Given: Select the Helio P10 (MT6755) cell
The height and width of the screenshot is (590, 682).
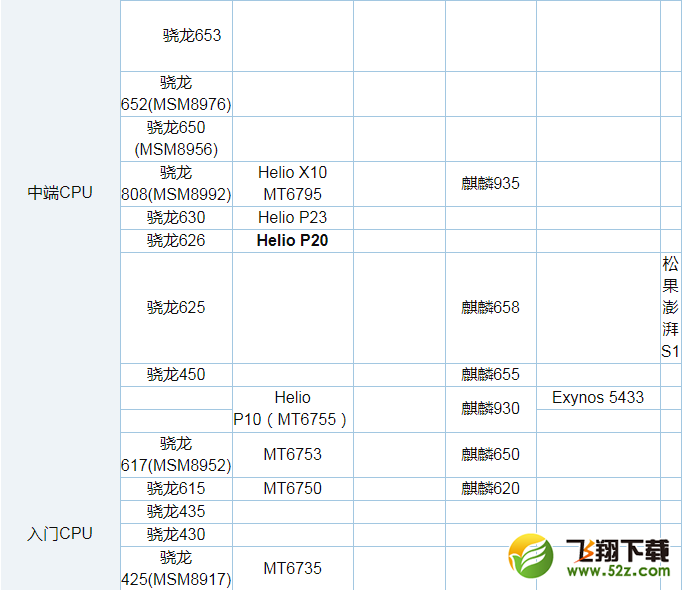Looking at the screenshot, I should 291,408.
